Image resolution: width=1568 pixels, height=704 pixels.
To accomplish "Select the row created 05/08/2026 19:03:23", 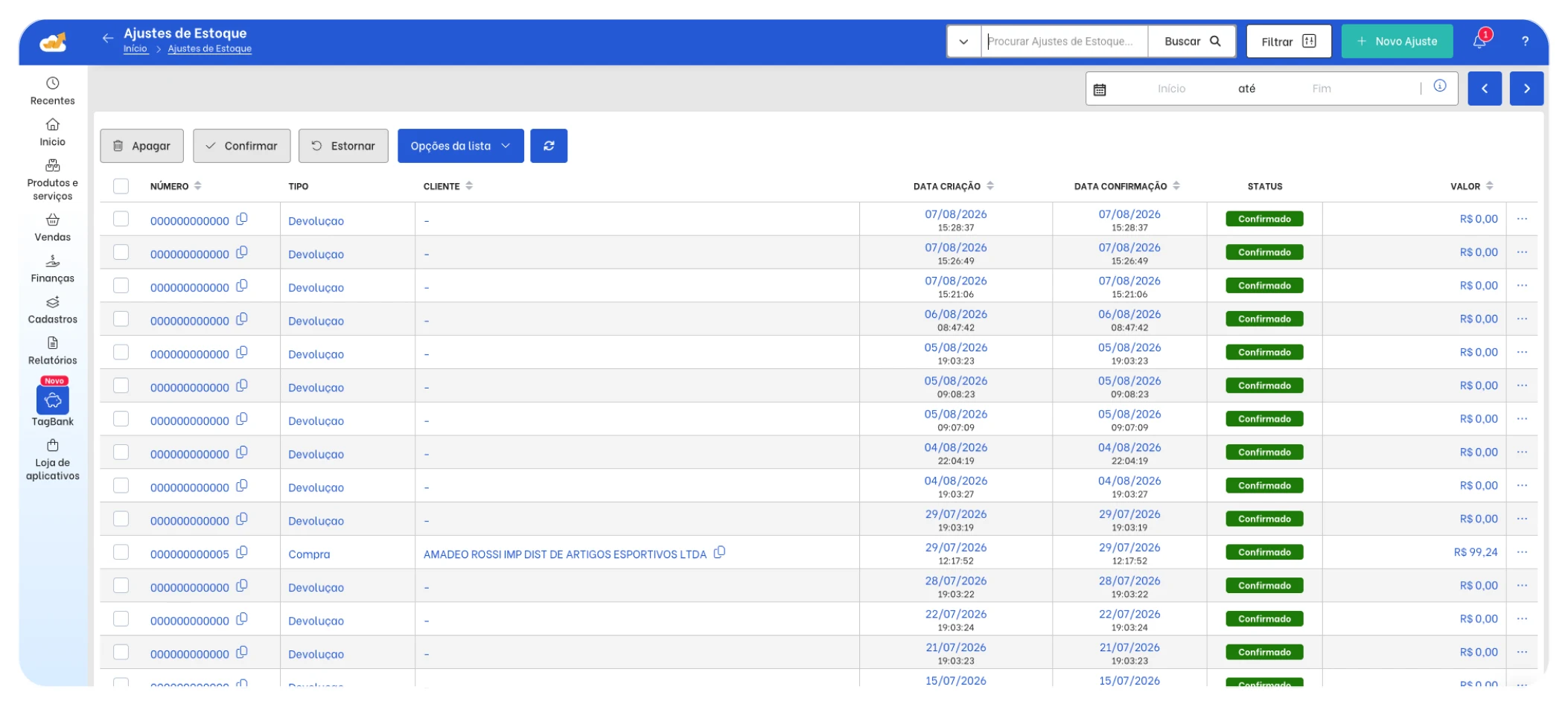I will click(121, 352).
